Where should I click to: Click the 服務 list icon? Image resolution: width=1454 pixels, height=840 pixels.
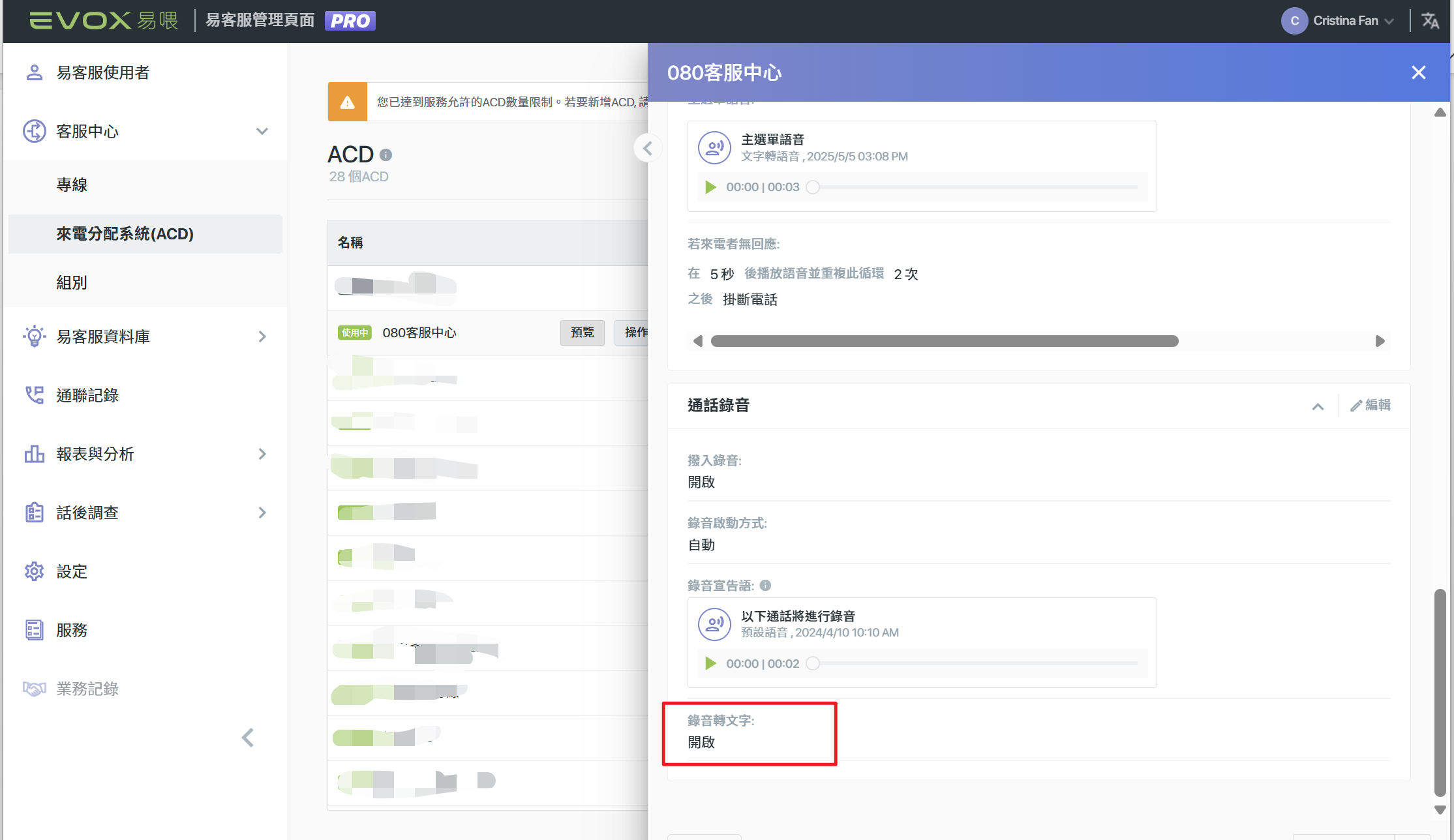coord(34,630)
